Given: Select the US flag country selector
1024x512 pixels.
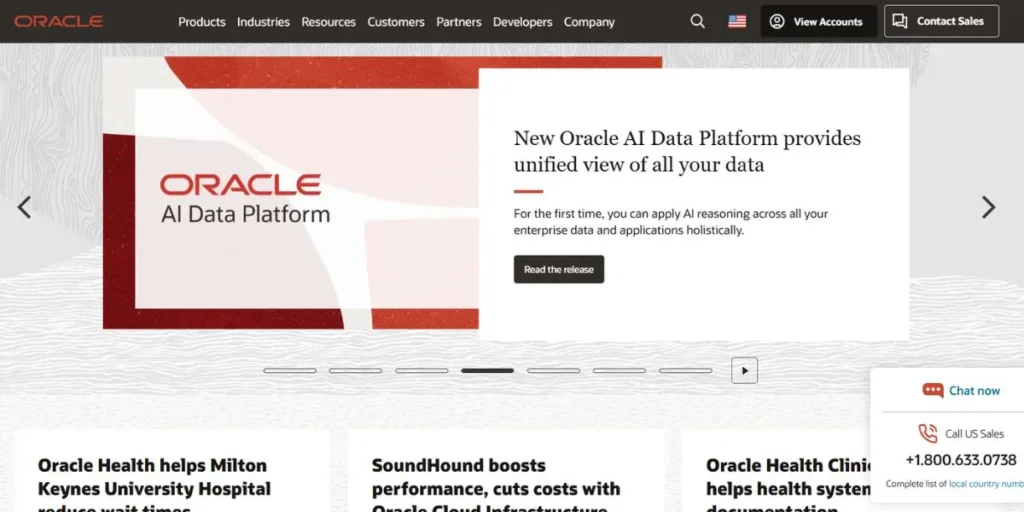Looking at the screenshot, I should tap(737, 22).
